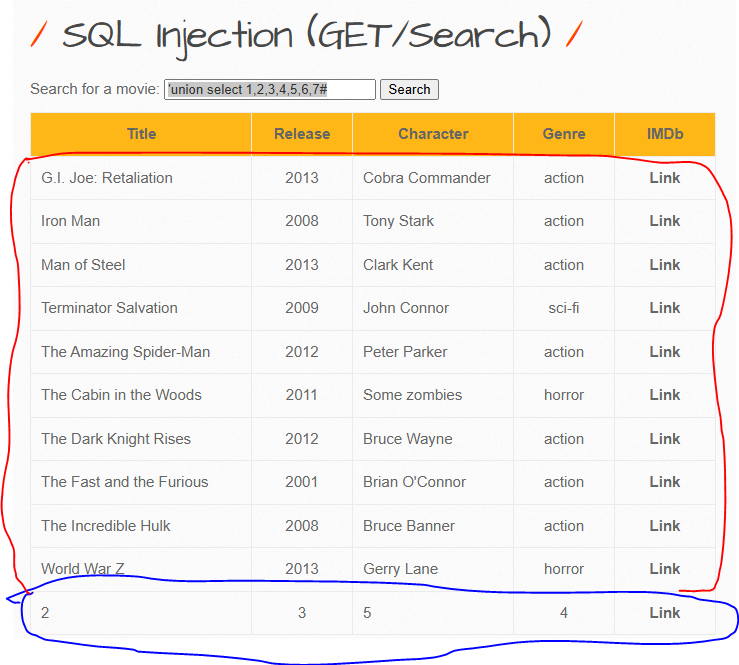Screen dimensions: 739x665
Task: Select The Dark Knight Rises title
Action: (x=116, y=439)
